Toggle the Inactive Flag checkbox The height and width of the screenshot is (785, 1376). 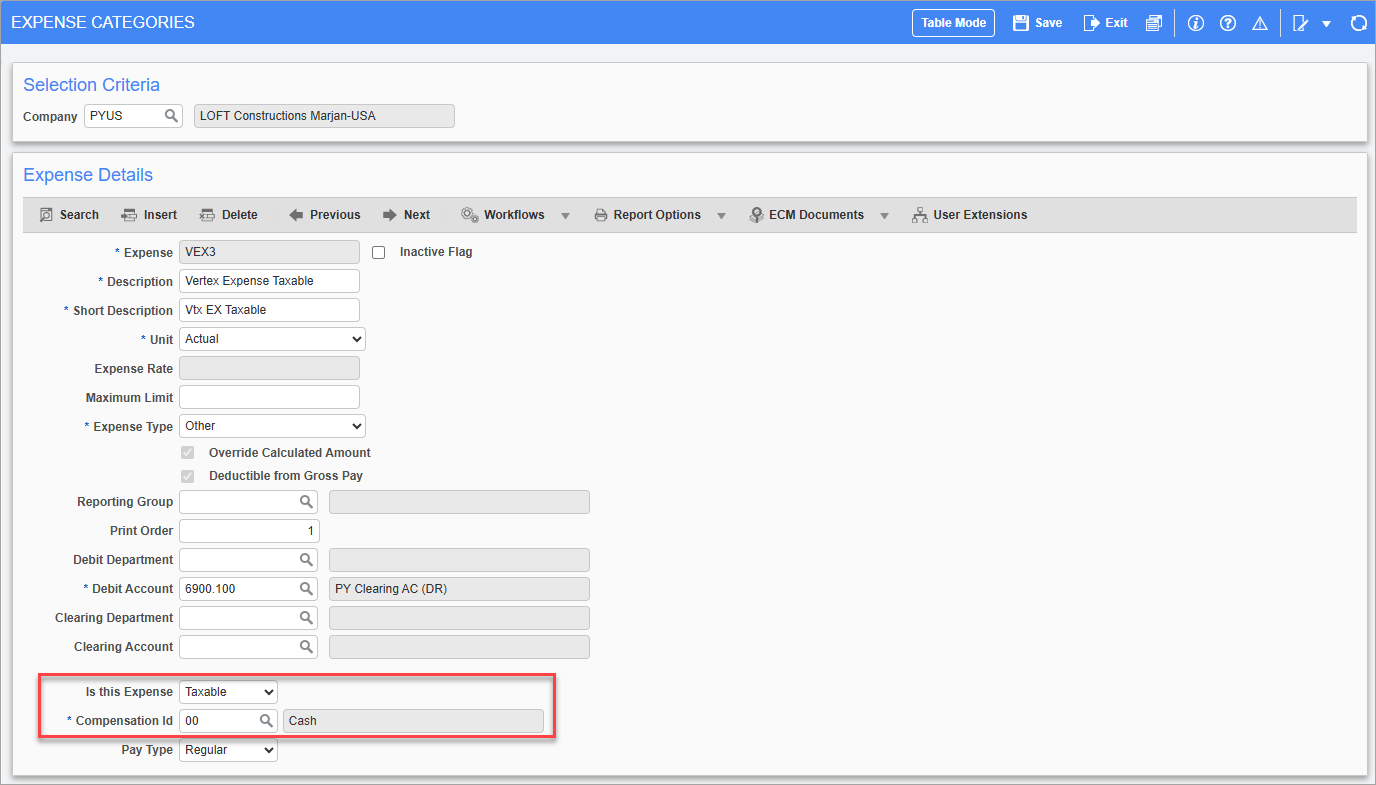378,253
